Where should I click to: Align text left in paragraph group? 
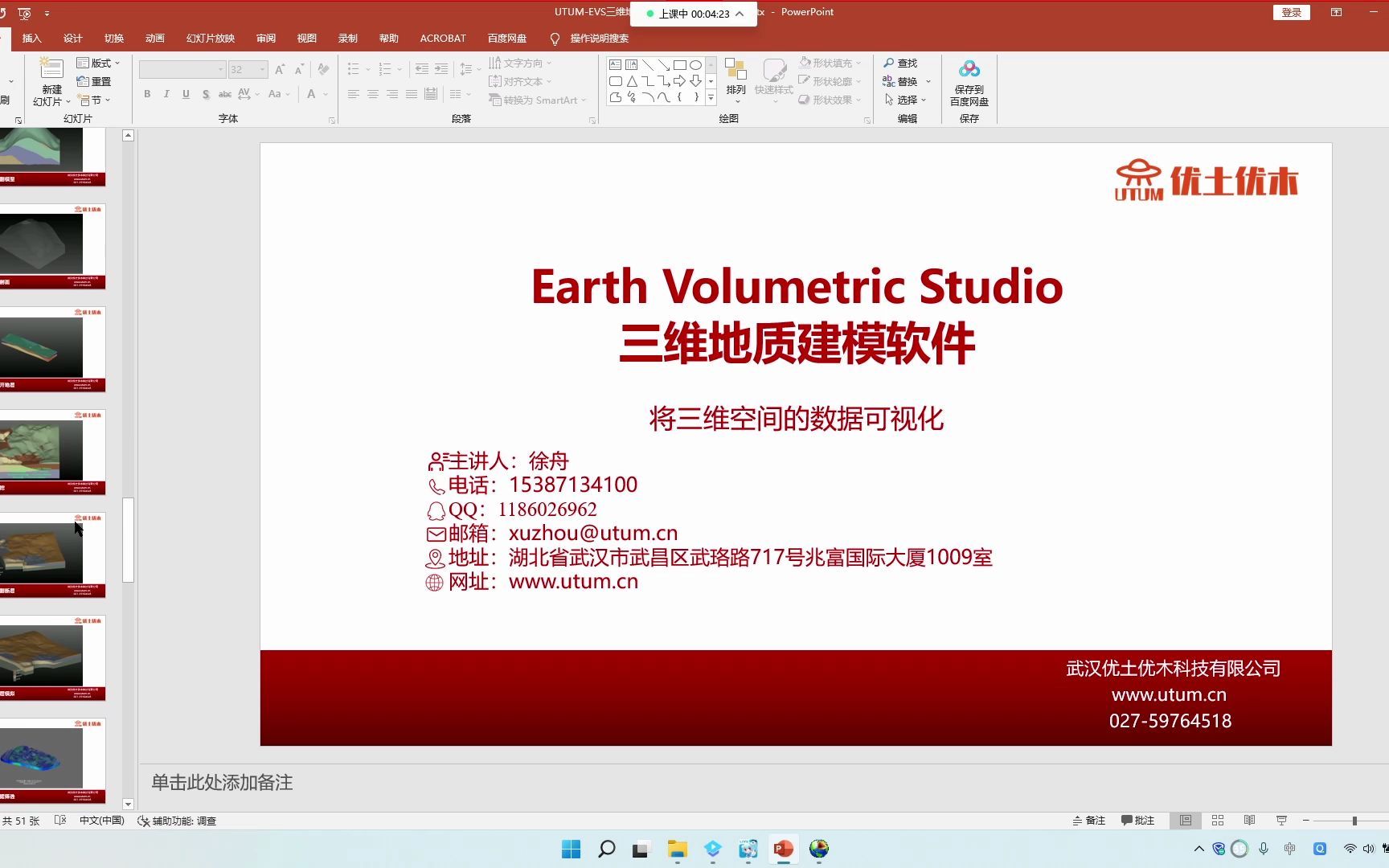[x=354, y=94]
